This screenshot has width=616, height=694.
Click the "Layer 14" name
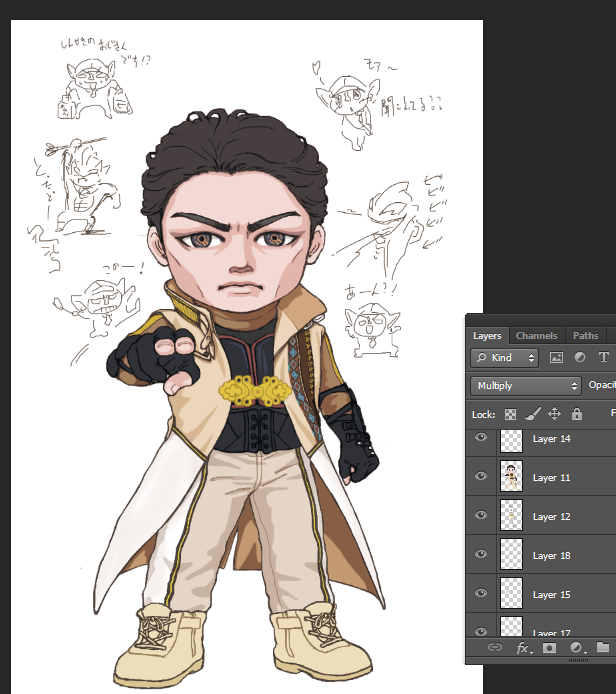(x=551, y=439)
